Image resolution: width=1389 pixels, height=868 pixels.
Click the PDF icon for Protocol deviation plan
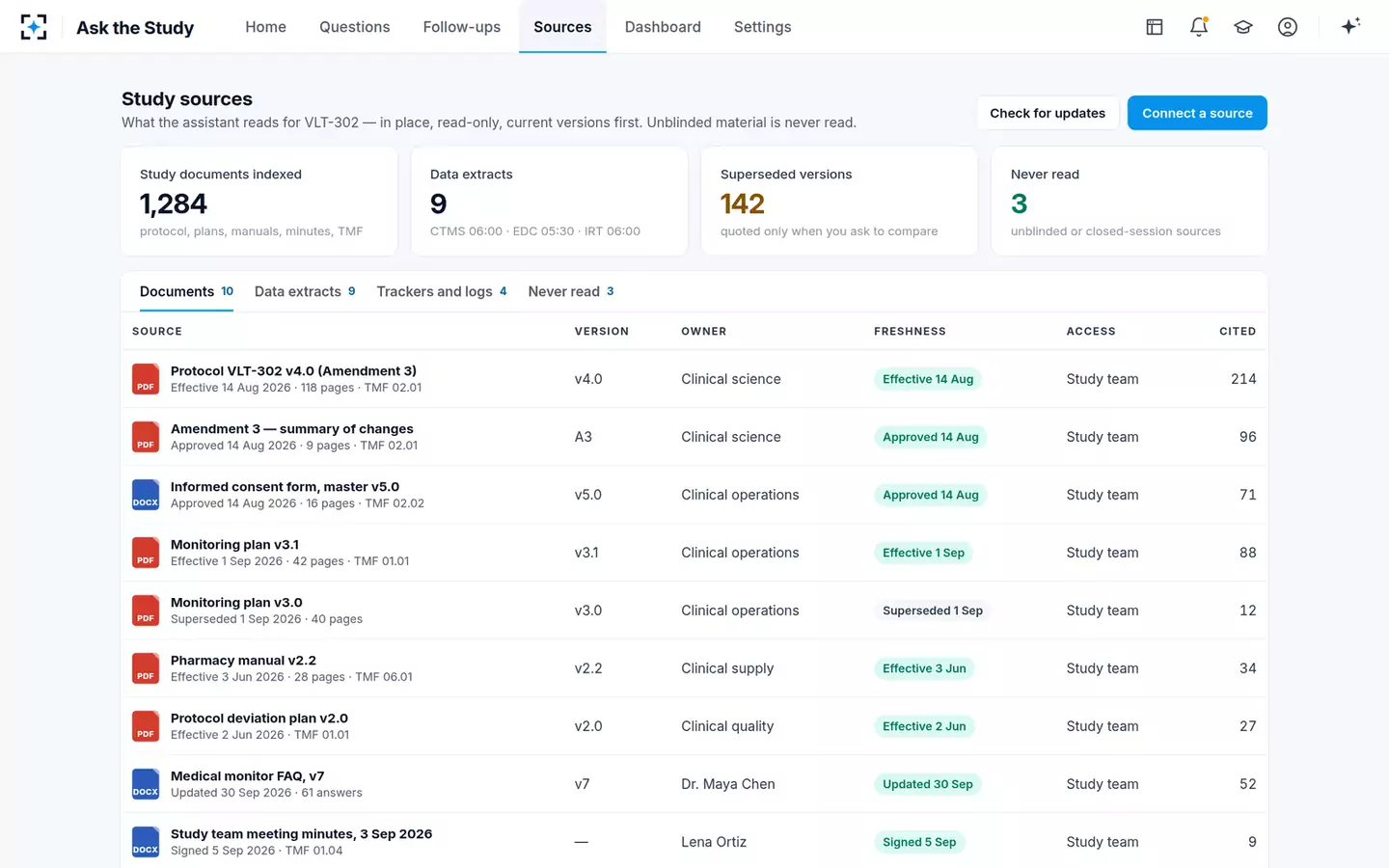(x=146, y=726)
